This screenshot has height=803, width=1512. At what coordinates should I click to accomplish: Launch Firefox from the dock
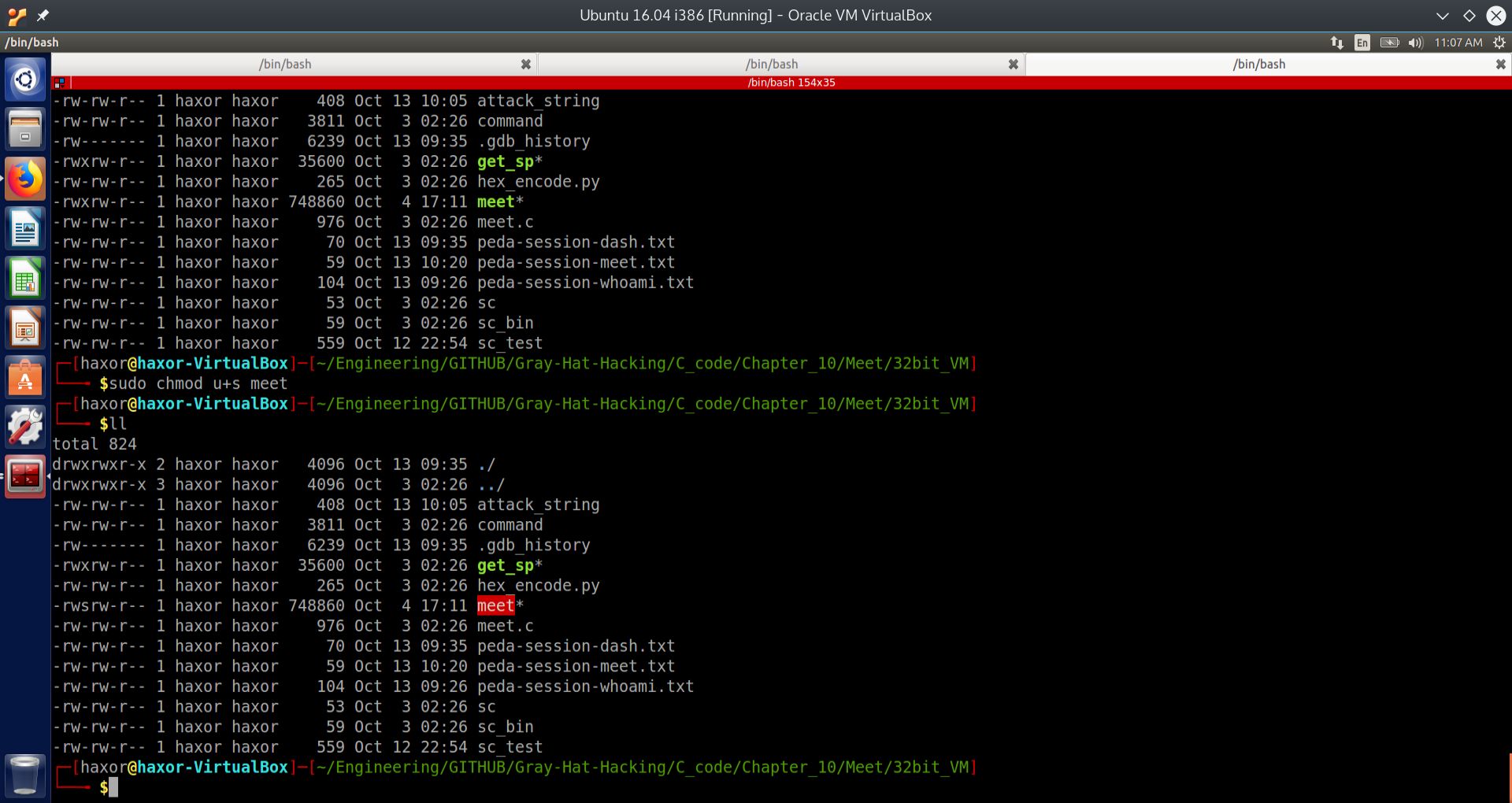(x=25, y=179)
